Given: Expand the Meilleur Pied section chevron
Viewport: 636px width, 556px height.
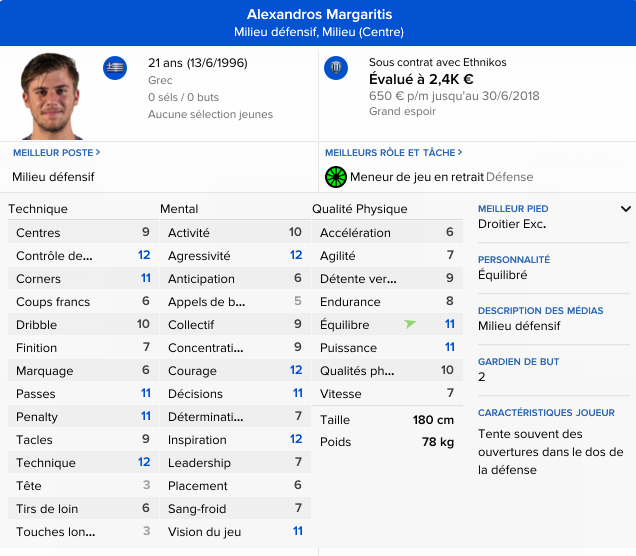Looking at the screenshot, I should (626, 209).
